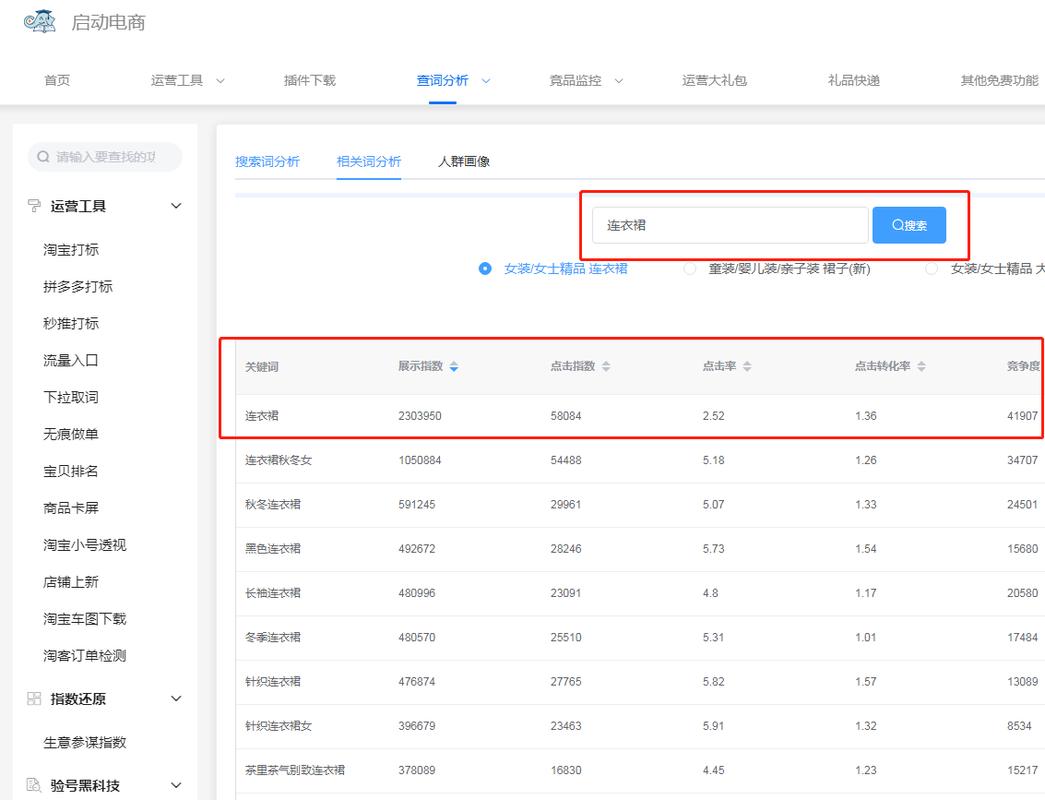Sort by 点击率 arrows
This screenshot has height=800, width=1045.
747,366
